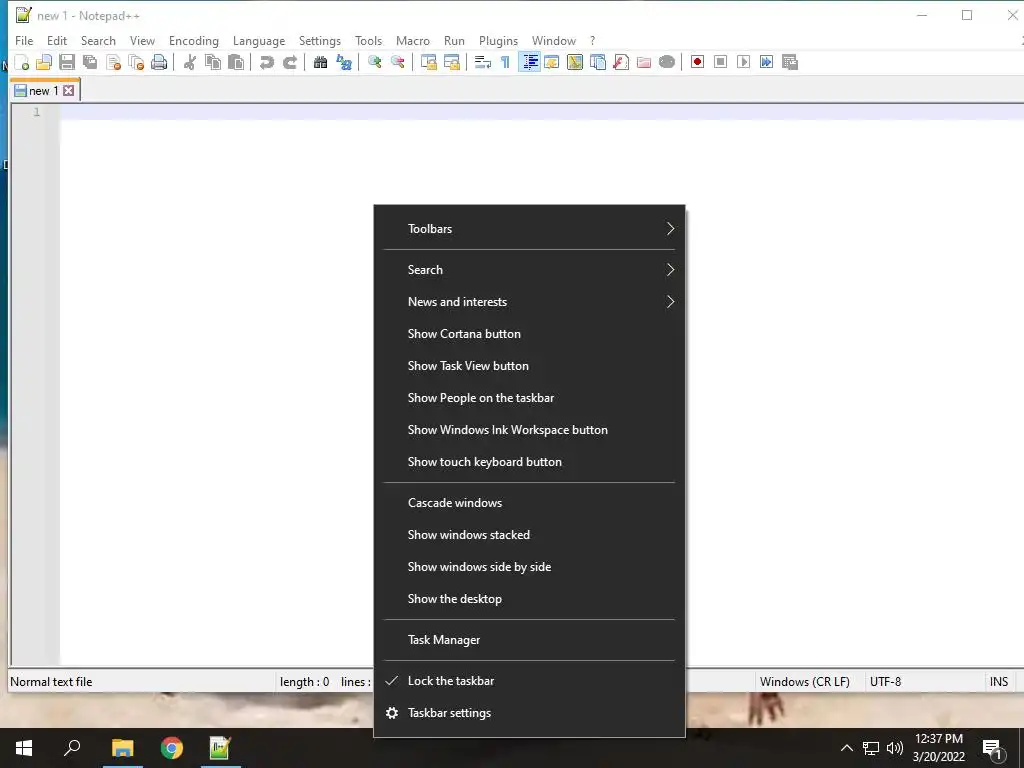Click the Synchronize vertical scrolling icon
Screen dimensions: 1024x768
[x=428, y=62]
